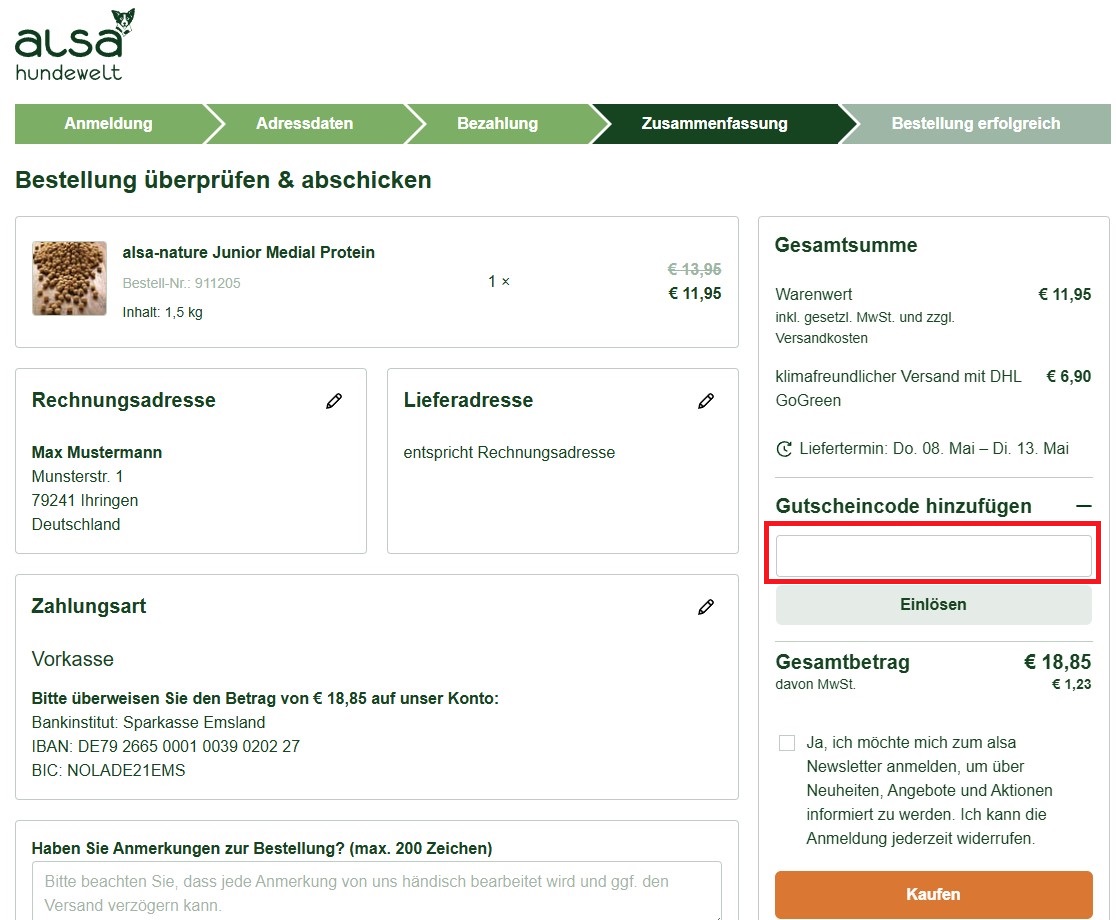Viewport: 1116px width, 920px height.
Task: Click the entspricht Rechnungsadresse text
Action: point(509,453)
